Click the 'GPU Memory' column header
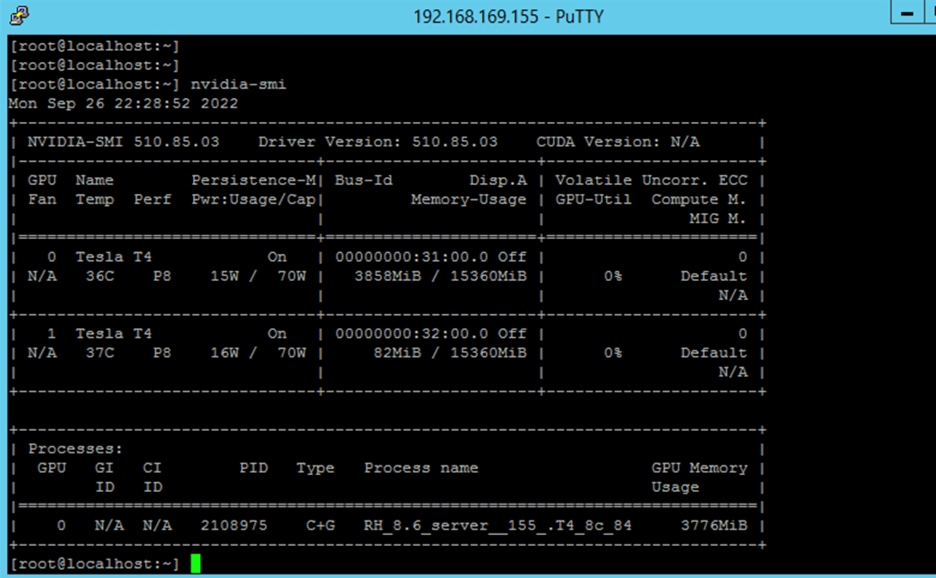 [699, 468]
